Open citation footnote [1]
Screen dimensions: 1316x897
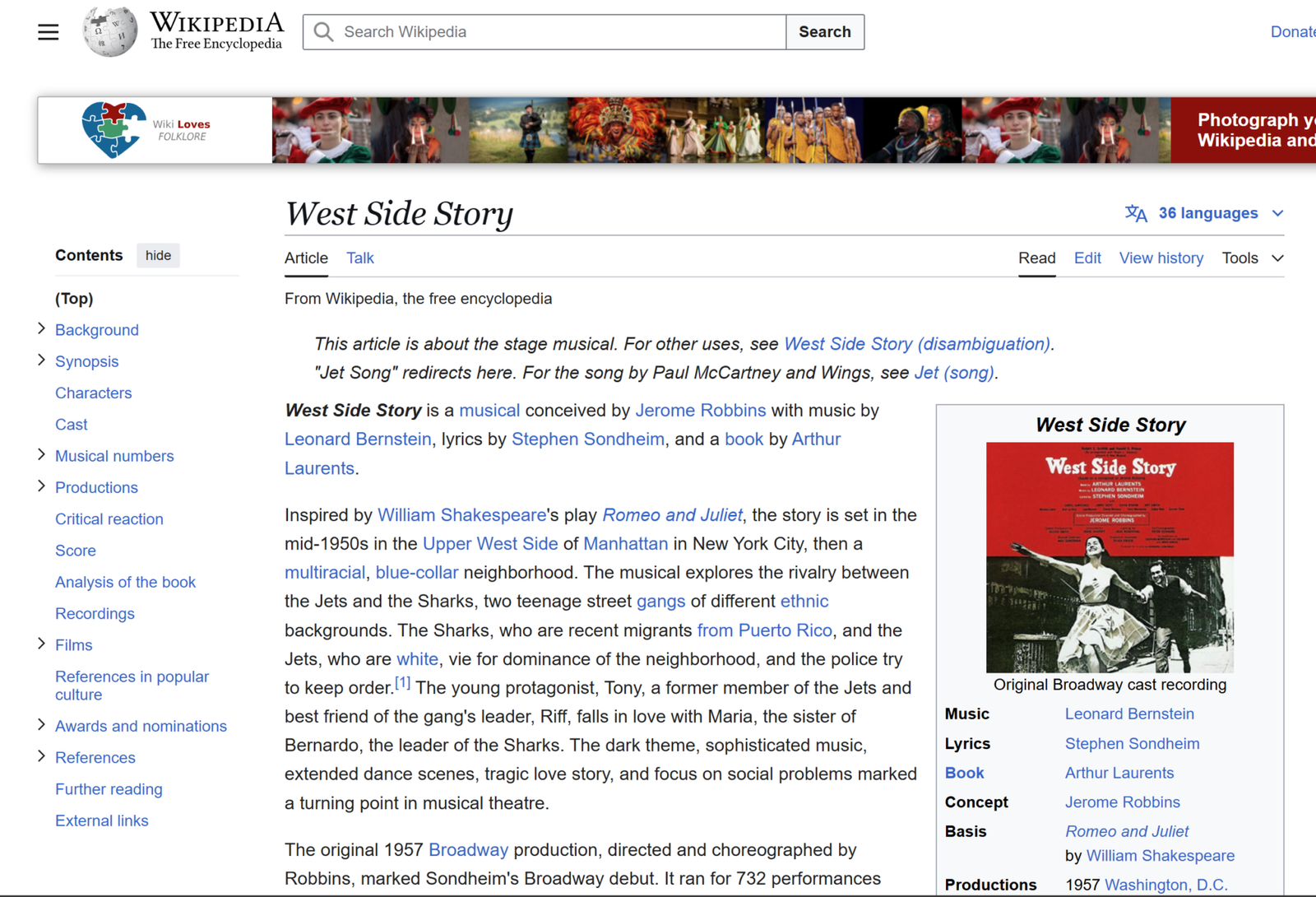click(402, 683)
